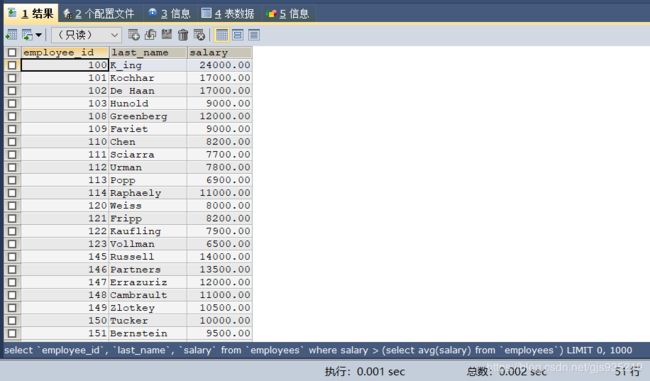
Task: Select the Greenberg last name cell
Action: [x=148, y=116]
